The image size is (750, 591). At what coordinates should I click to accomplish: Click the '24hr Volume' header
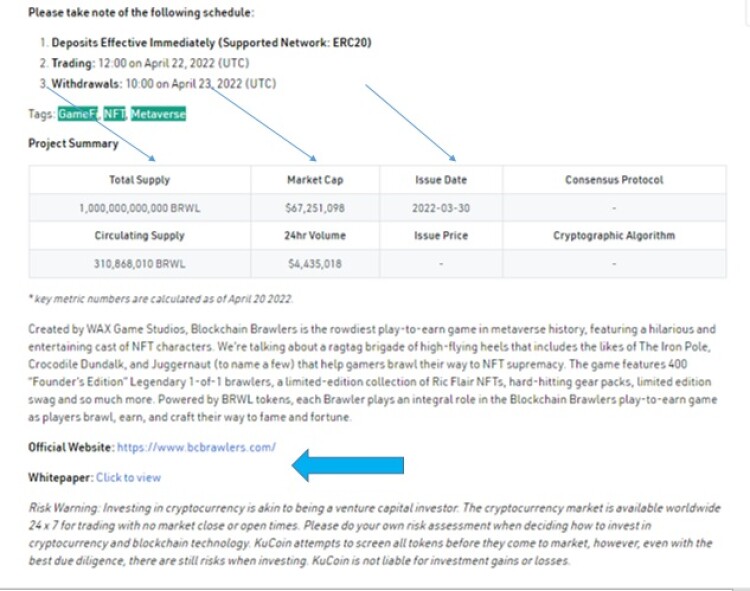[x=315, y=235]
